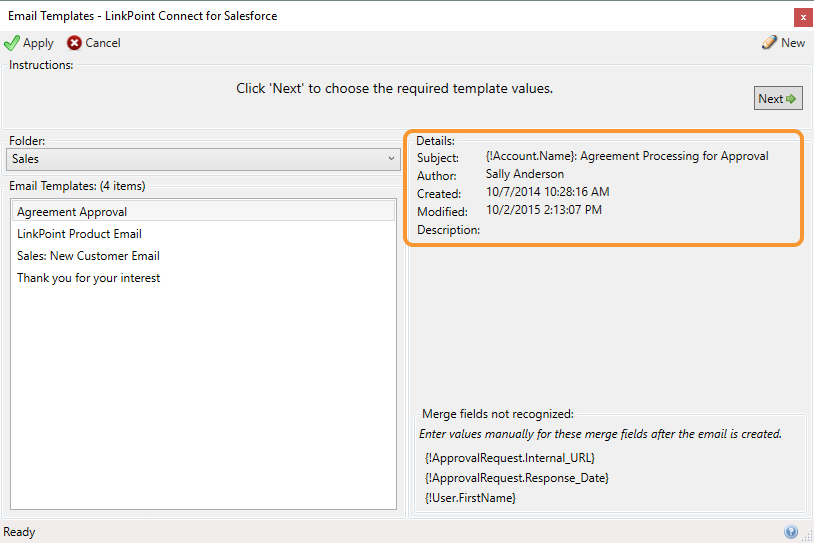Select the Agreement Approval template
This screenshot has height=543, width=814.
[x=204, y=211]
